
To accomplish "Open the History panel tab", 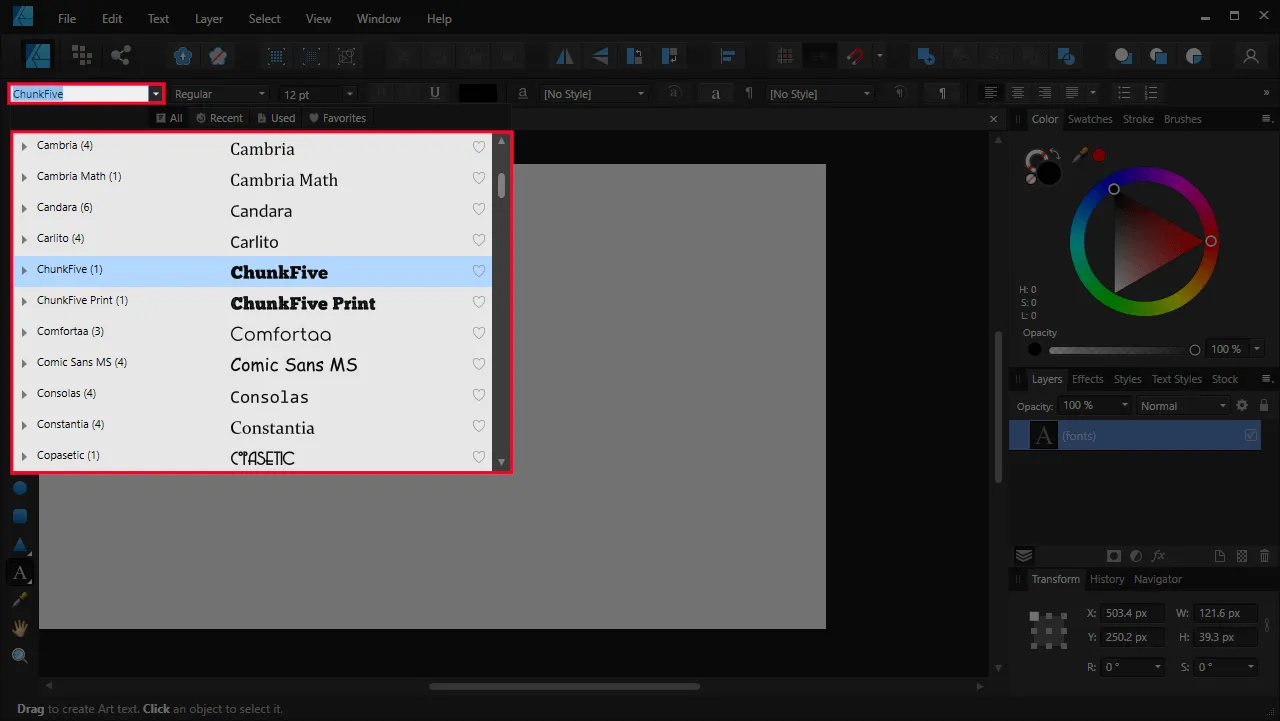I will click(x=1107, y=579).
